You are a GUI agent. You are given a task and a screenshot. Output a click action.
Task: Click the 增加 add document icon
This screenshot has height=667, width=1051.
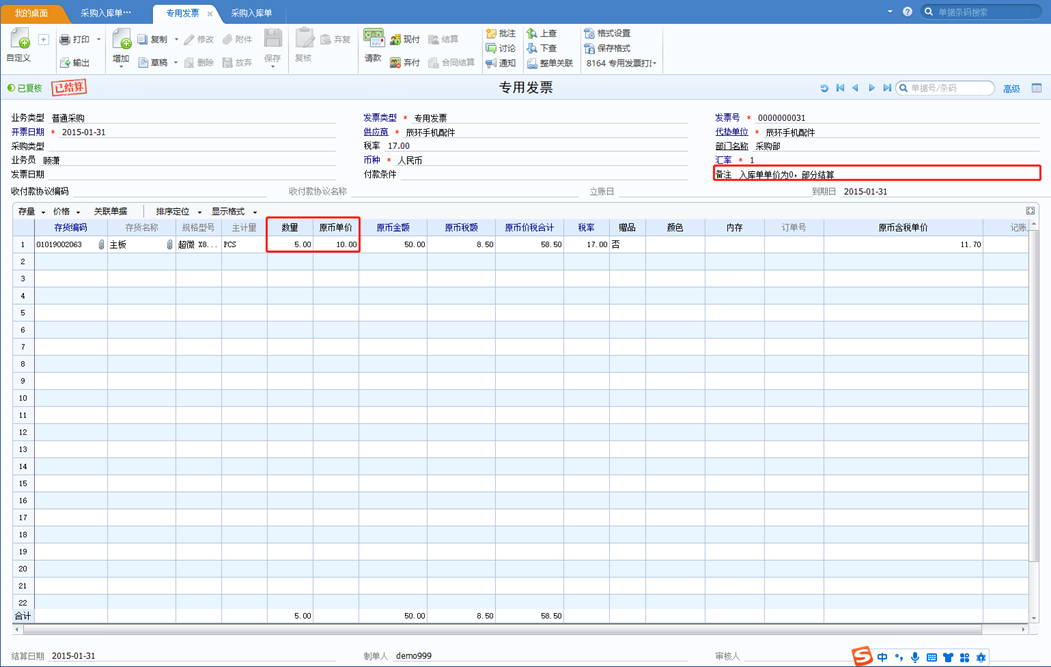[121, 39]
